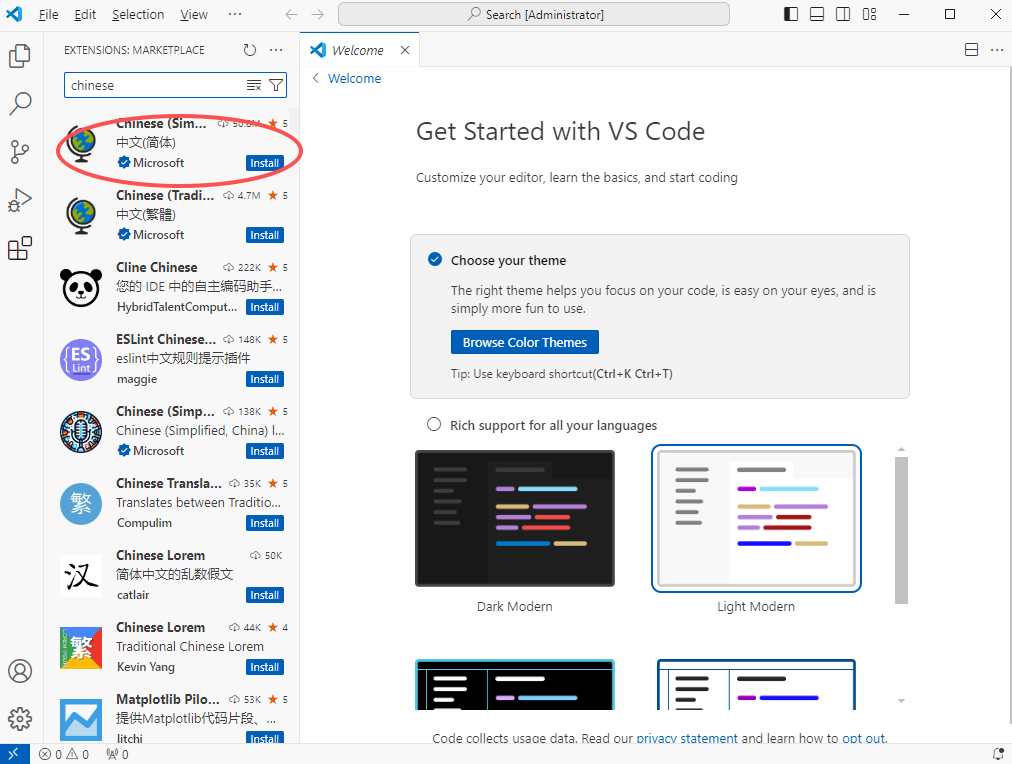Open the Edit menu
This screenshot has width=1012, height=764.
(85, 14)
